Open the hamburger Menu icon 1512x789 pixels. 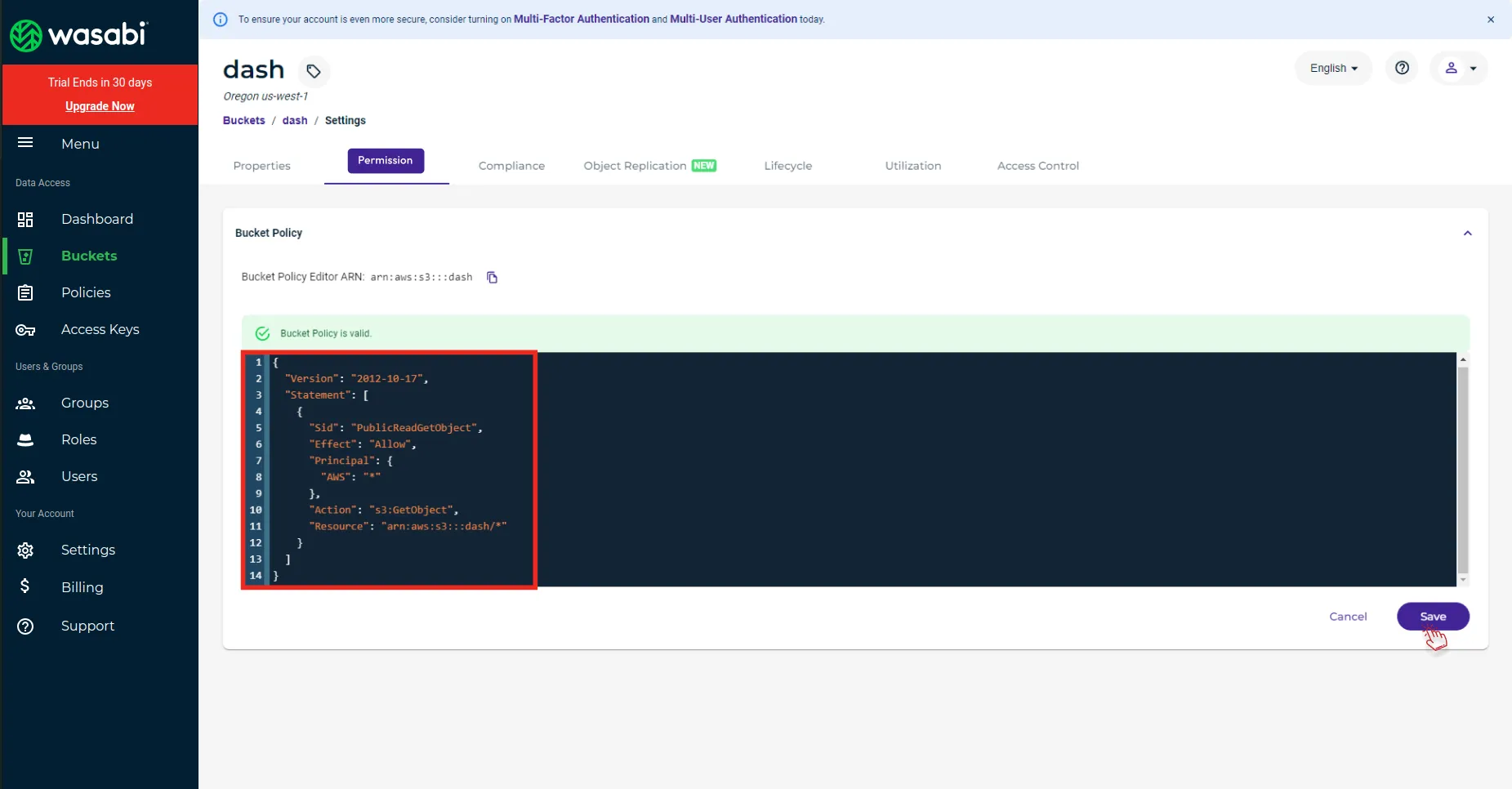pyautogui.click(x=25, y=143)
